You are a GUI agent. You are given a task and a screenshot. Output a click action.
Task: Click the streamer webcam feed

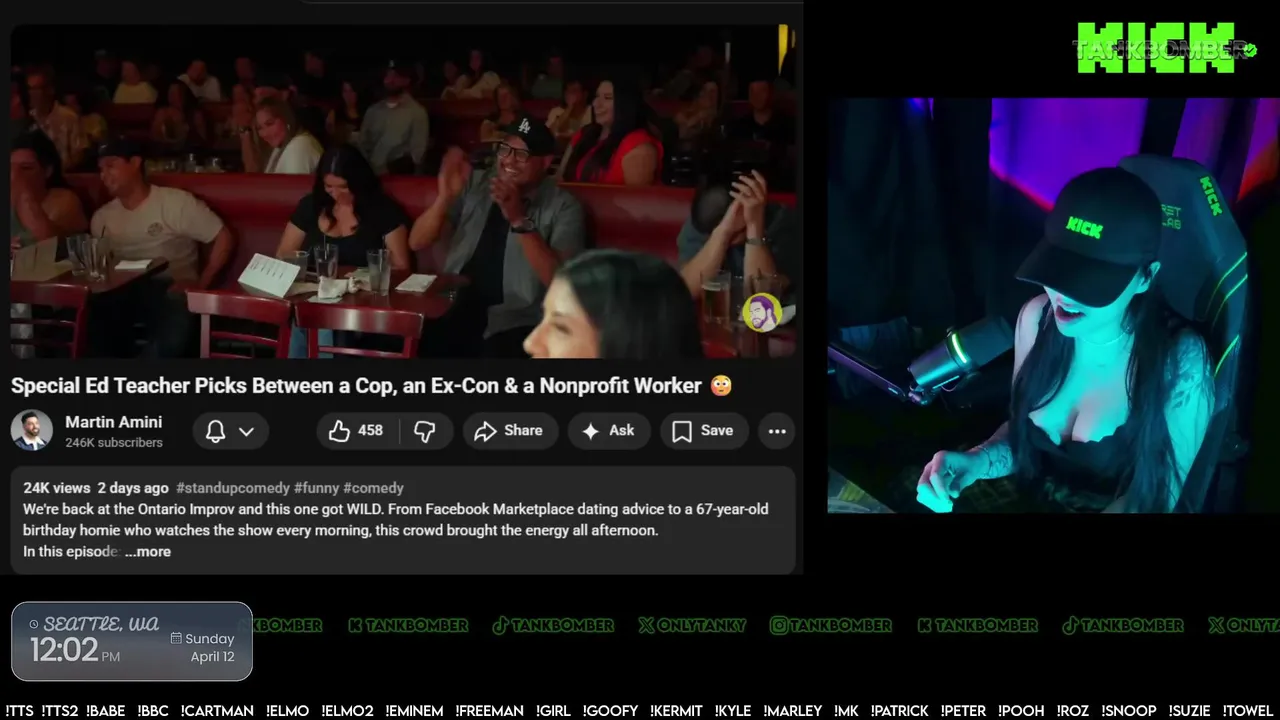point(1053,305)
